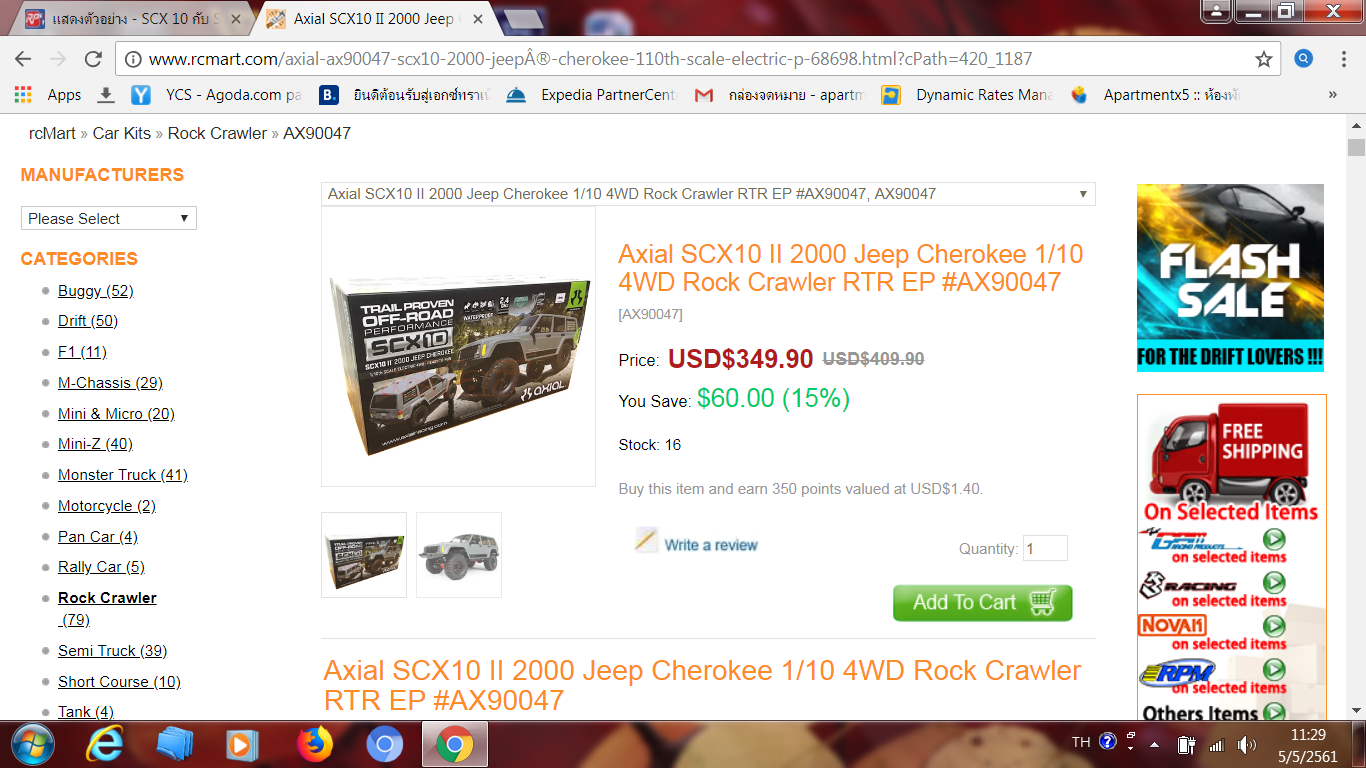The height and width of the screenshot is (768, 1366).
Task: Click the pencil icon next to Write a review
Action: [647, 540]
